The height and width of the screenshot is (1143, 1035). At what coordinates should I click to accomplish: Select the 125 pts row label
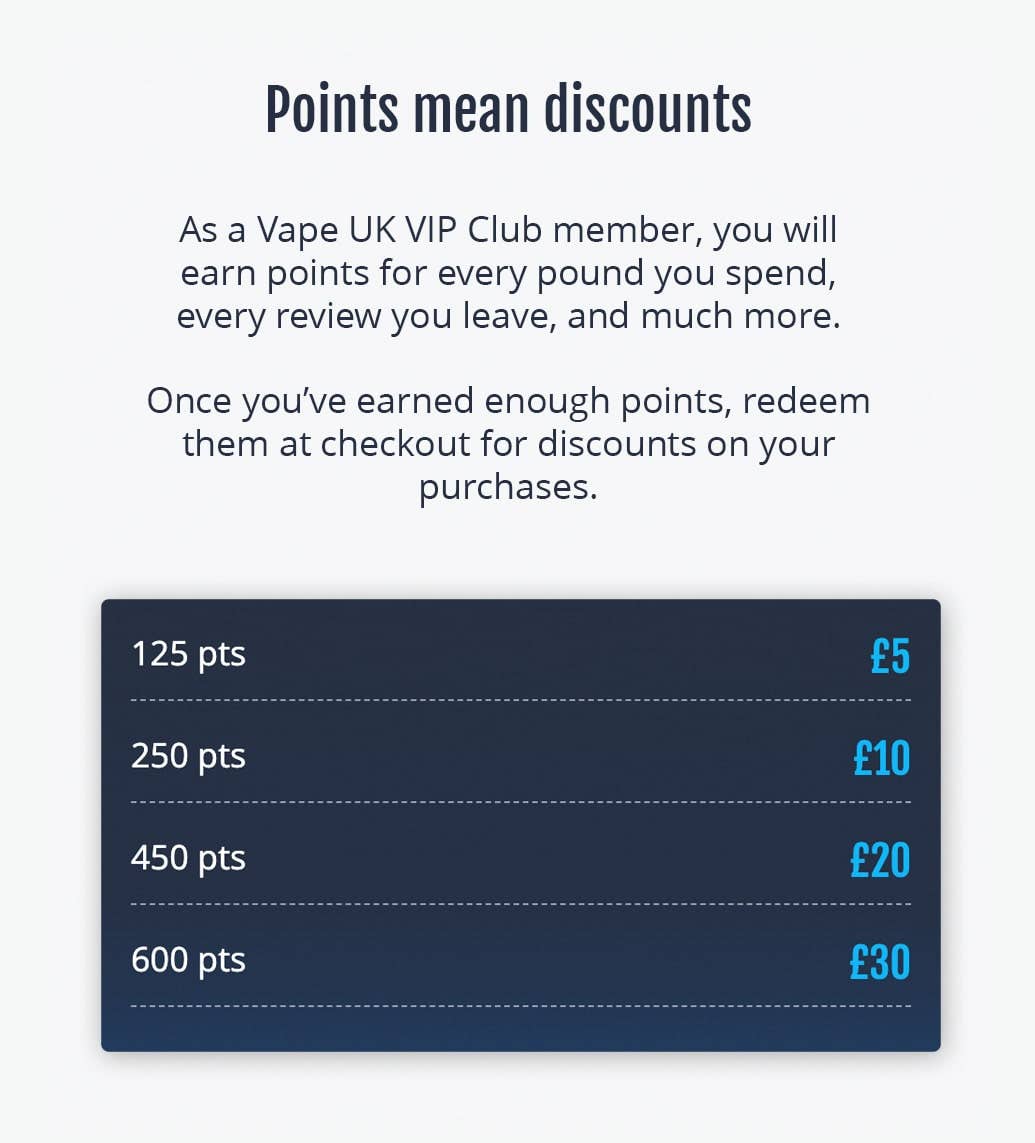coord(188,654)
